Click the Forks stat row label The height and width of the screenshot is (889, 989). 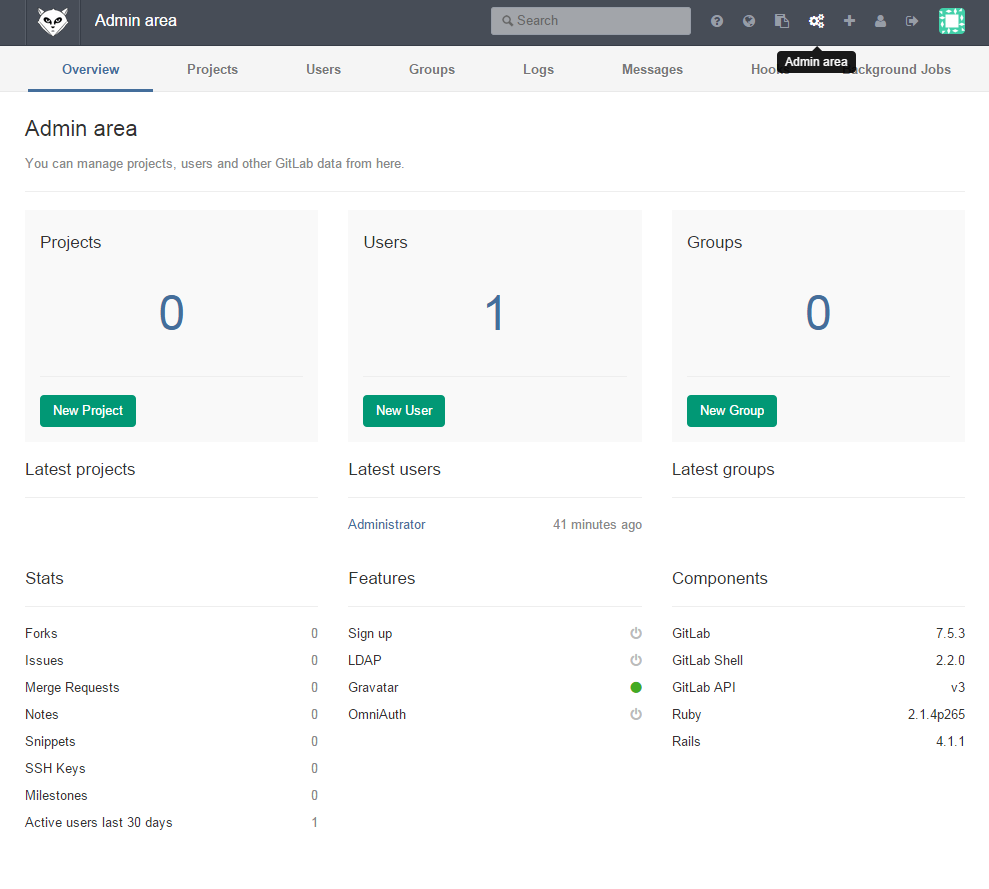41,633
